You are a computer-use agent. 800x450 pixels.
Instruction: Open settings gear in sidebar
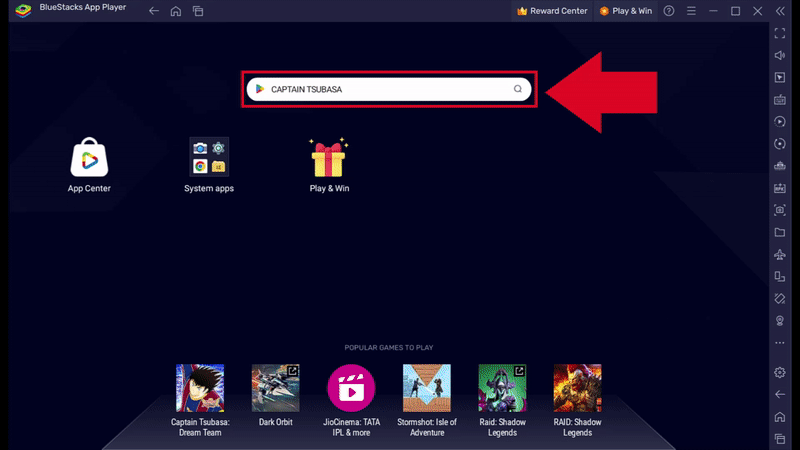(780, 372)
